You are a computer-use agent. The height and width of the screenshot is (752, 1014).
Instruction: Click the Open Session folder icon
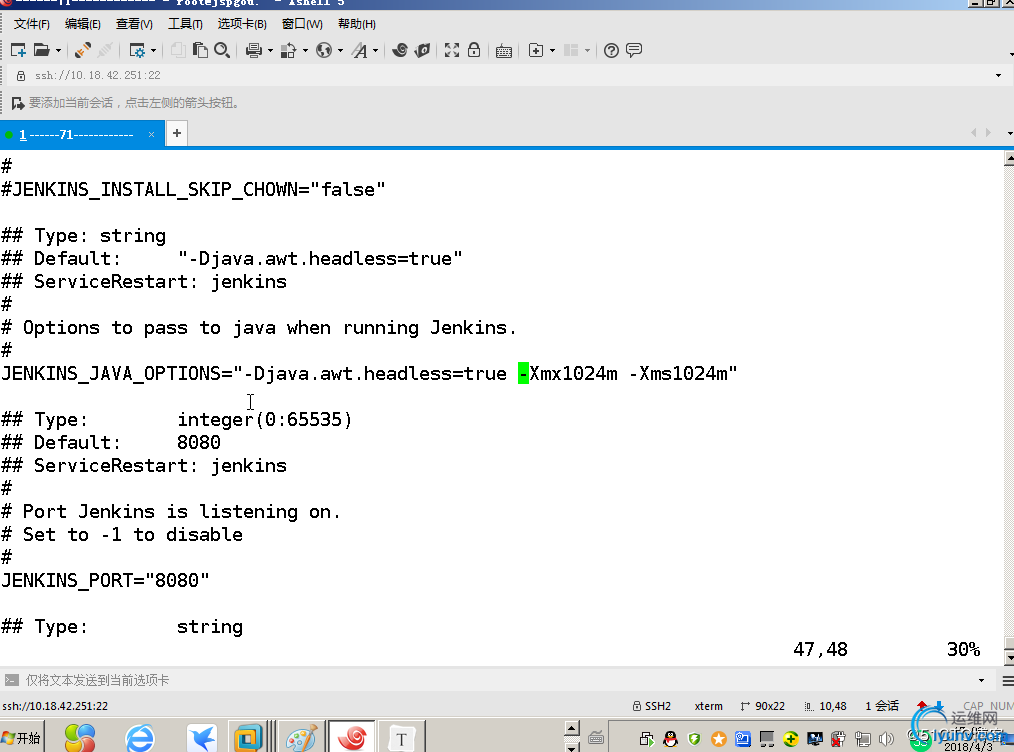(41, 50)
